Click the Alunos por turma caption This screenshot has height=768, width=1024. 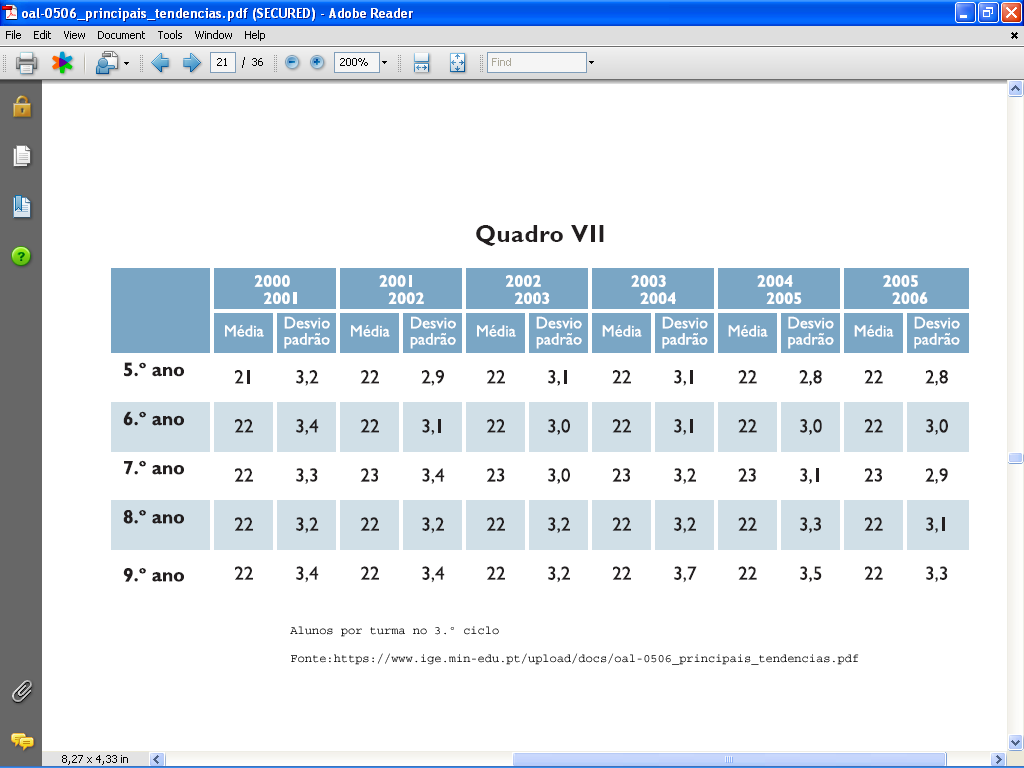(394, 631)
